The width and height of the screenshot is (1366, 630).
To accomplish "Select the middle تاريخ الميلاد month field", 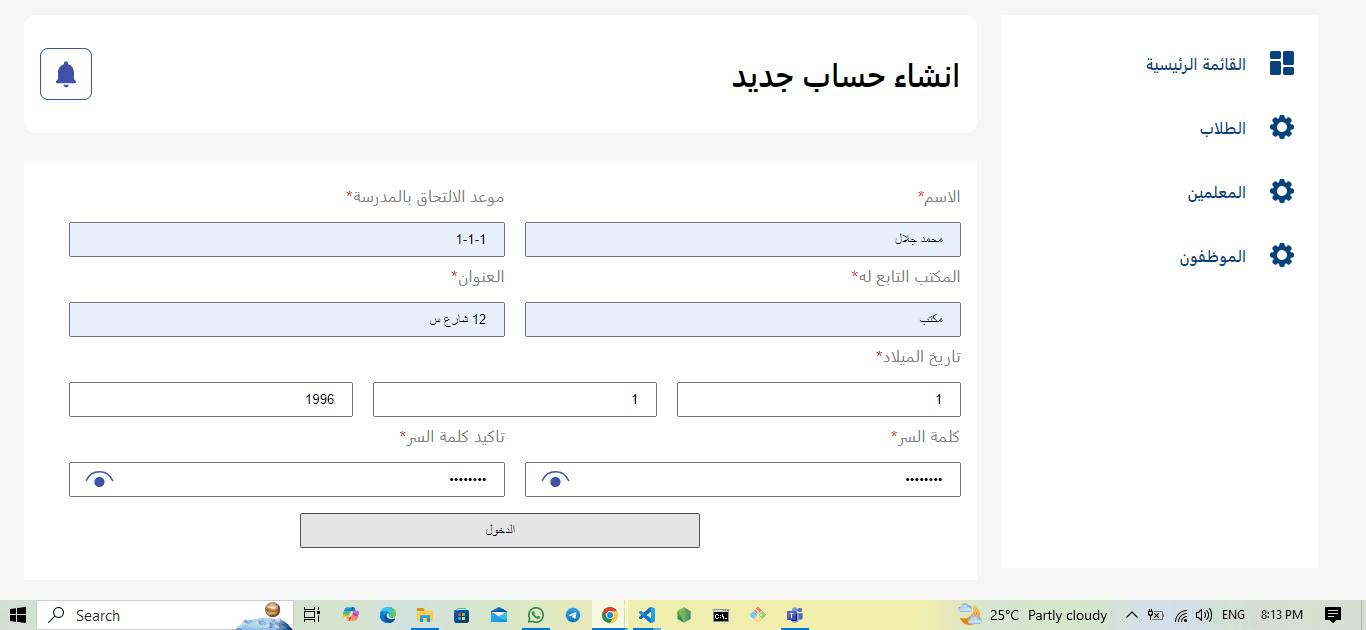I will click(515, 399).
